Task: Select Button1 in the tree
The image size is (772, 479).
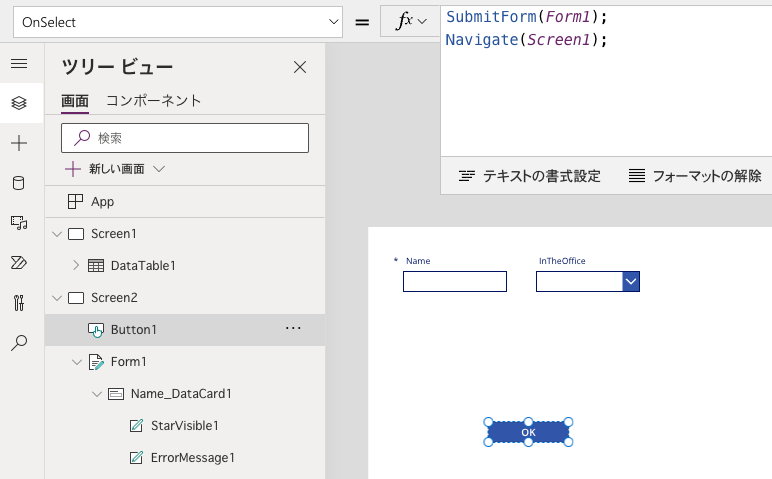Action: 133,330
